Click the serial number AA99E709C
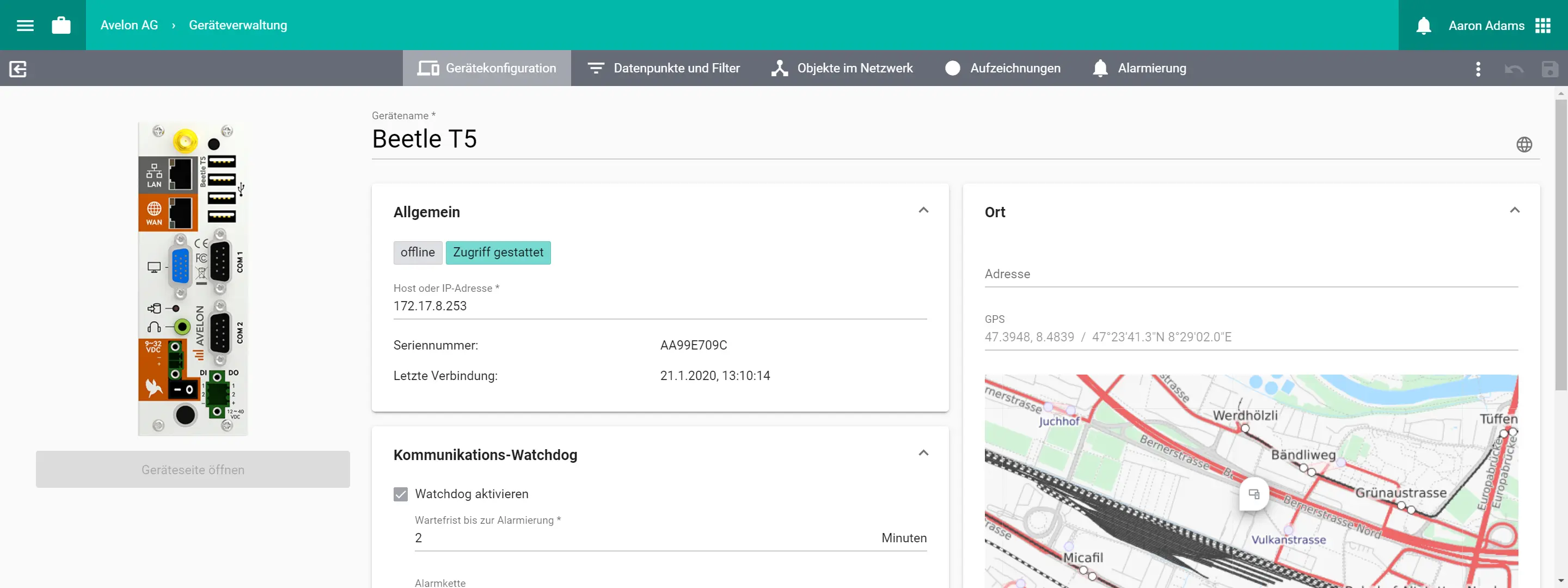The height and width of the screenshot is (588, 1568). (693, 345)
